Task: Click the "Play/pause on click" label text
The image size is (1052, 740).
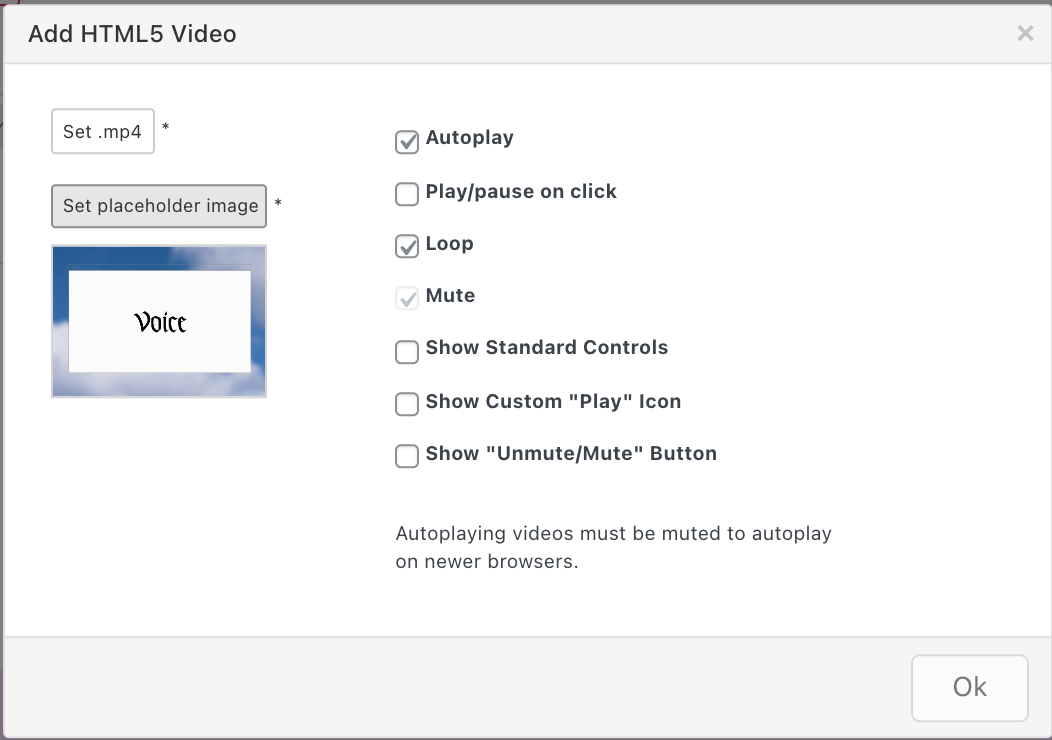Action: click(x=521, y=191)
